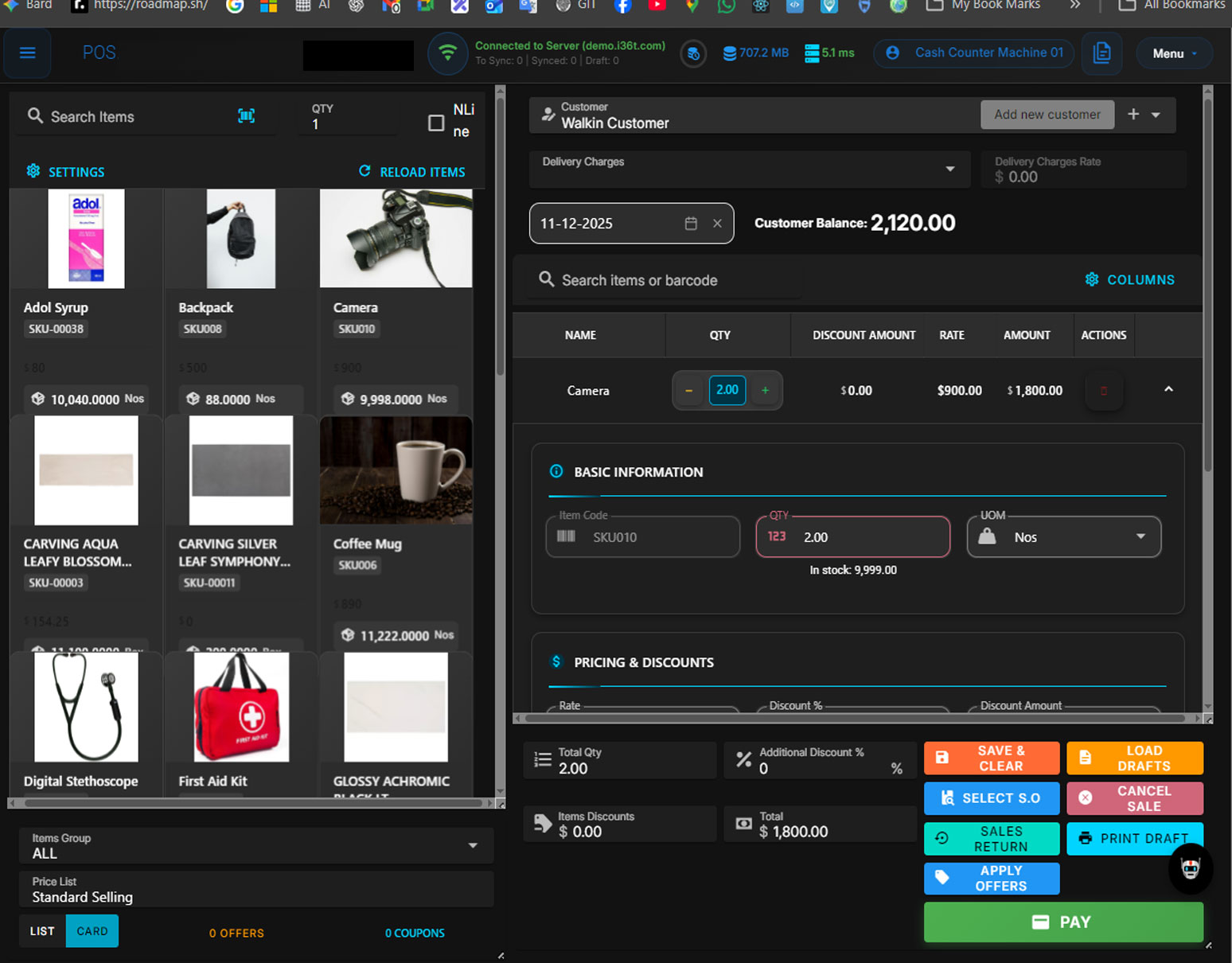Image resolution: width=1232 pixels, height=963 pixels.
Task: Switch item view to CARD
Action: [92, 931]
